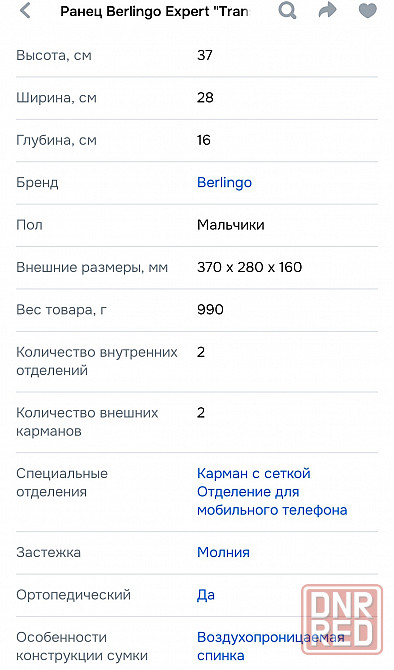Select the 'Пол' value Мальчики
The width and height of the screenshot is (394, 670).
click(231, 225)
